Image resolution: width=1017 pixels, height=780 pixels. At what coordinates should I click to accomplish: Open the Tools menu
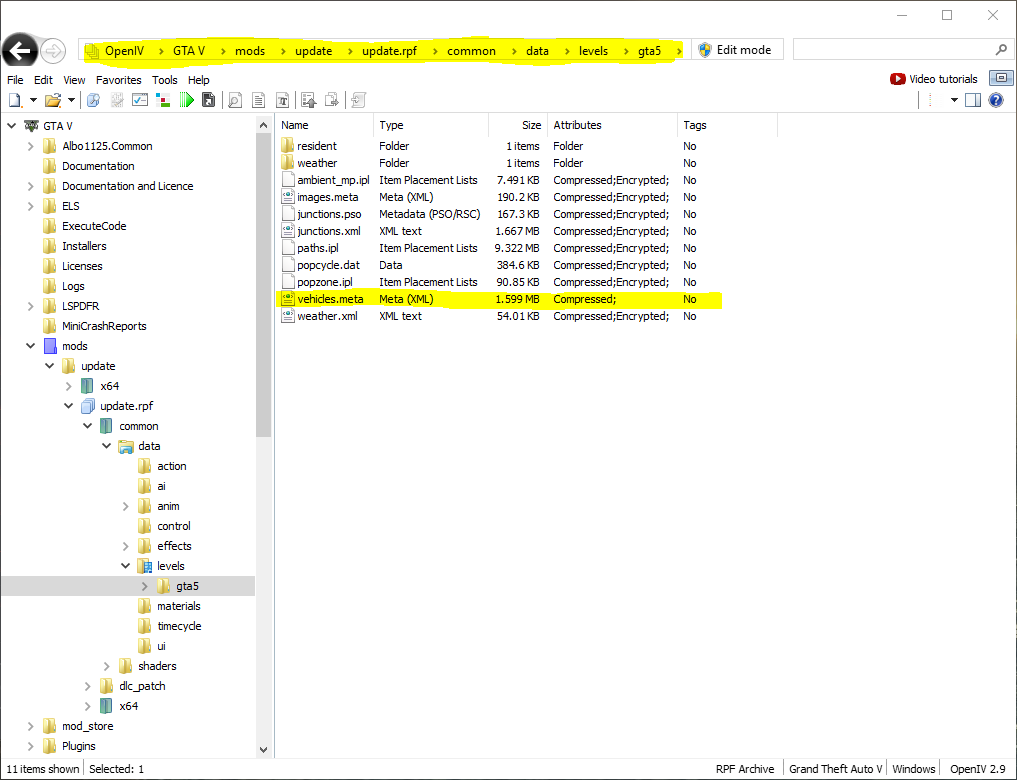click(x=164, y=80)
